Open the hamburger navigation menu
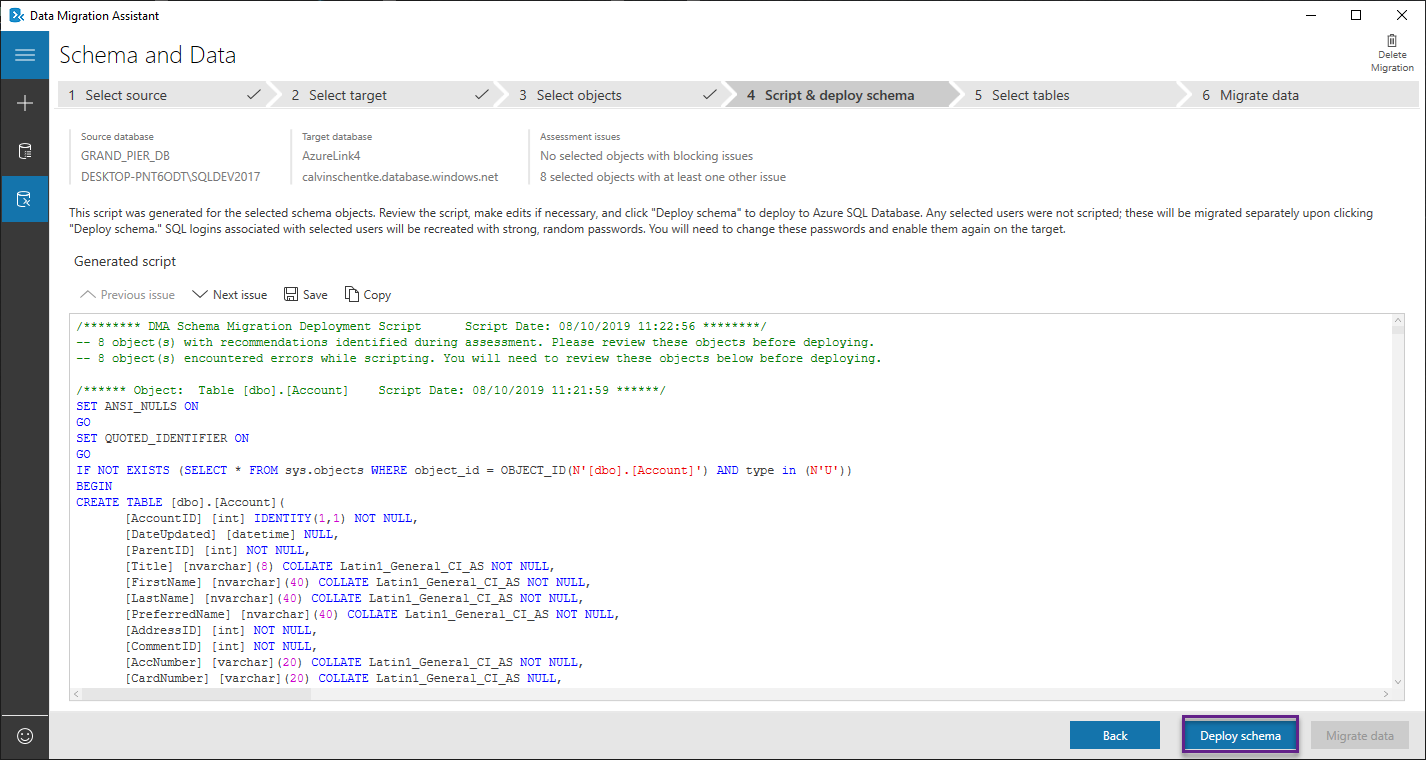Screen dimensions: 1426x760 tap(25, 55)
